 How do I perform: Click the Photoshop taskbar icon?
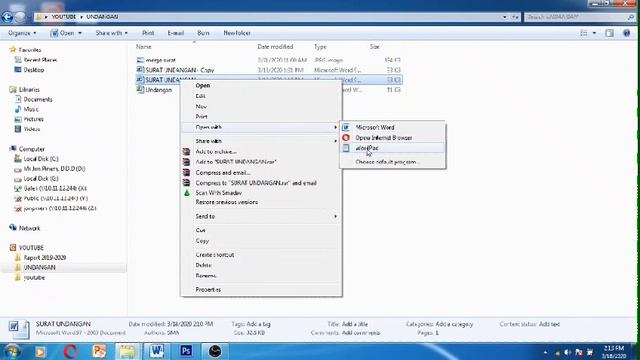[x=186, y=351]
